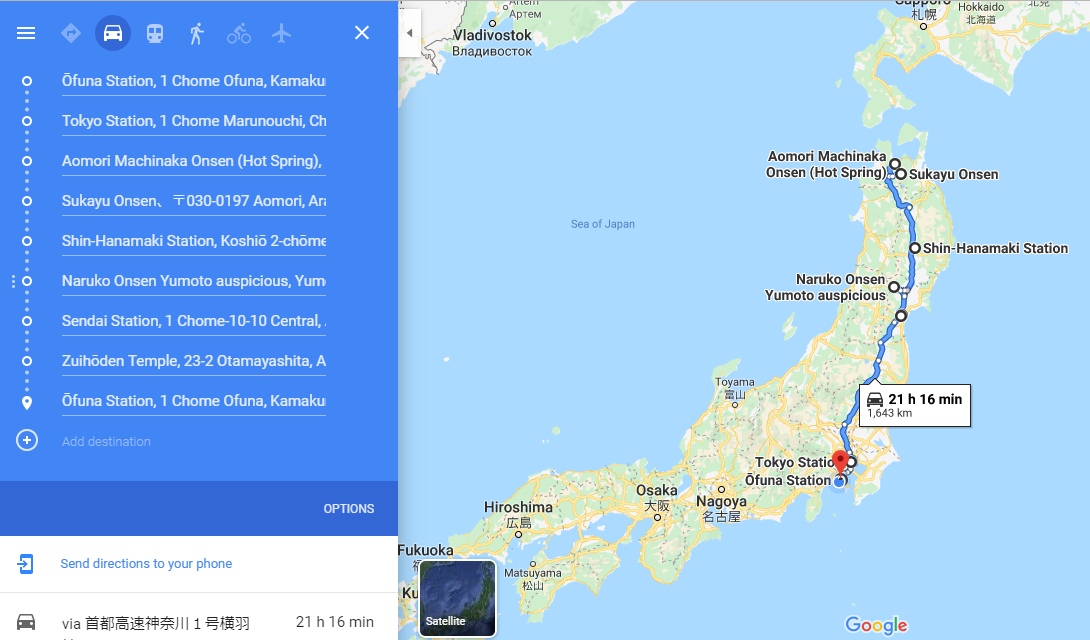Edit Sukayu Onsen destination field
The width and height of the screenshot is (1090, 640).
click(x=194, y=201)
